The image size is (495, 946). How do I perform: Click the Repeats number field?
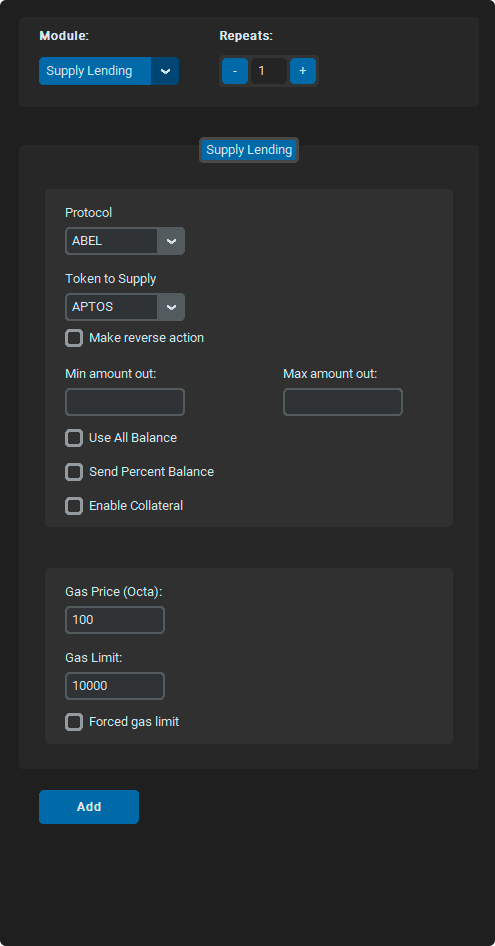269,71
